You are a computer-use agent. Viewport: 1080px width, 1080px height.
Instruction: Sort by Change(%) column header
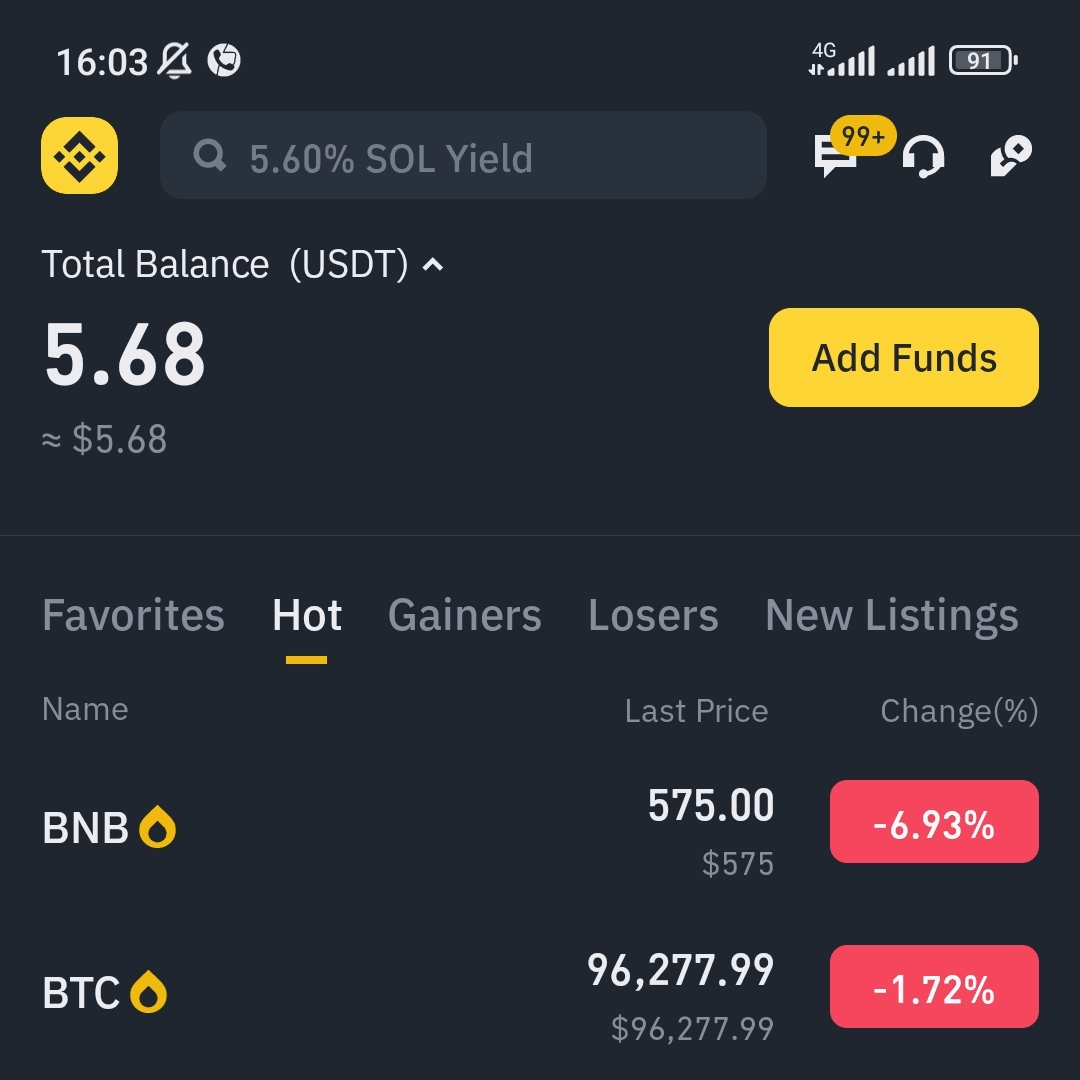pos(959,711)
